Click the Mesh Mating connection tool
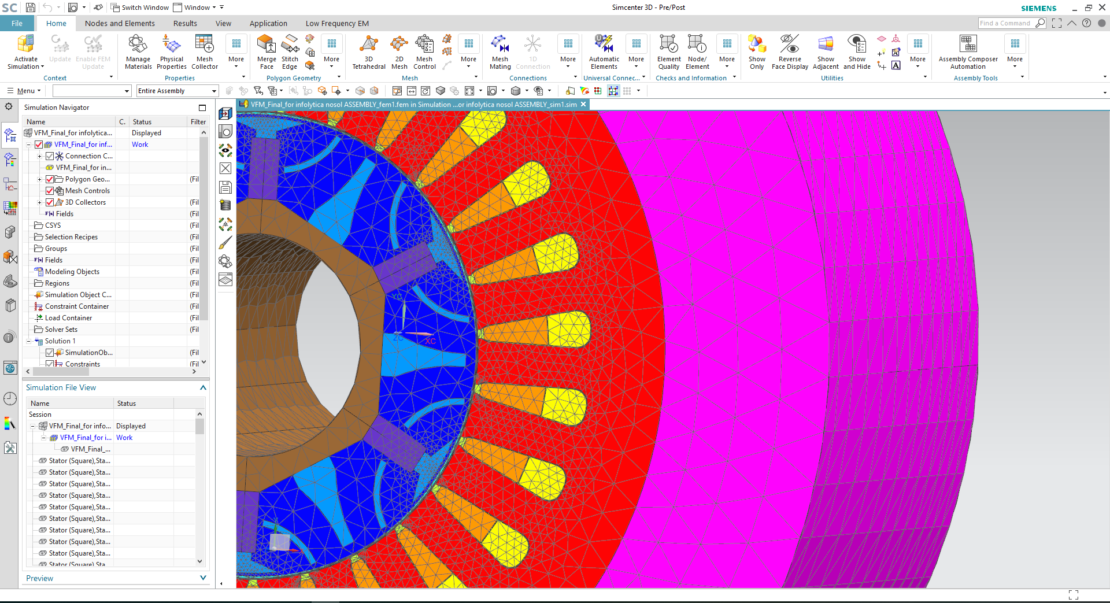 pyautogui.click(x=502, y=52)
